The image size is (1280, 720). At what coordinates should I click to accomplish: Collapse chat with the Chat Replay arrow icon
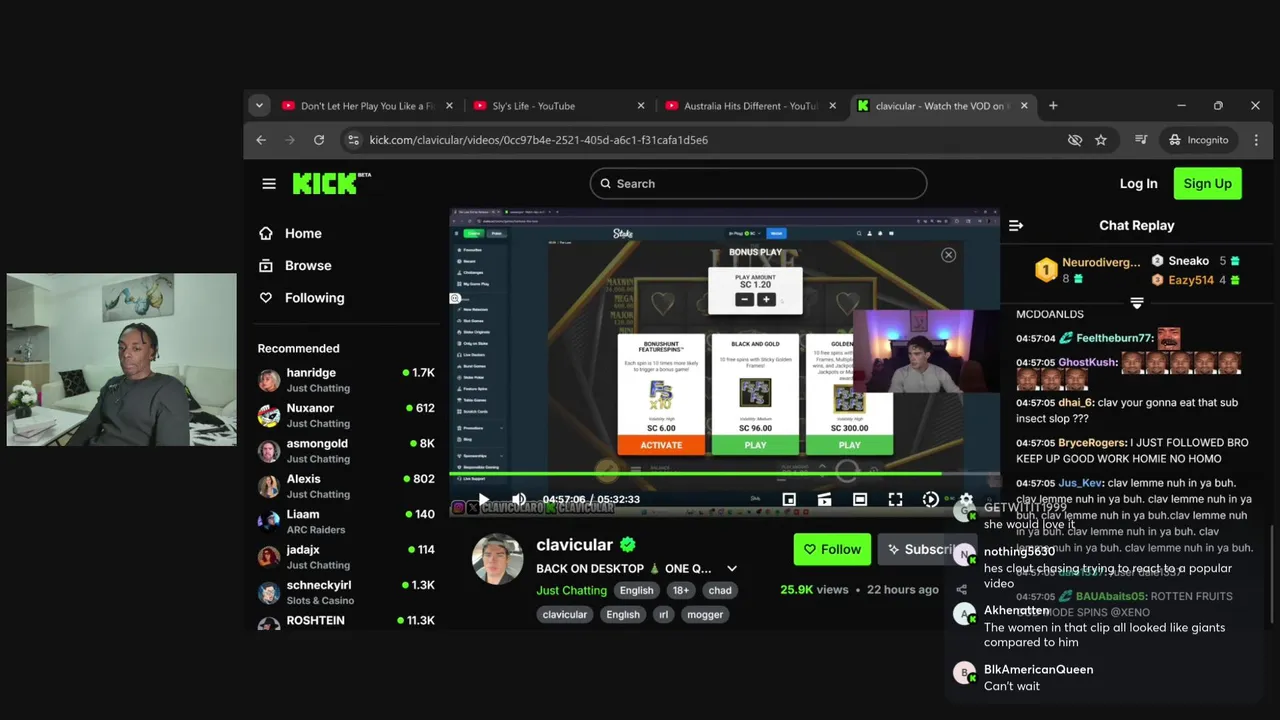click(1016, 226)
